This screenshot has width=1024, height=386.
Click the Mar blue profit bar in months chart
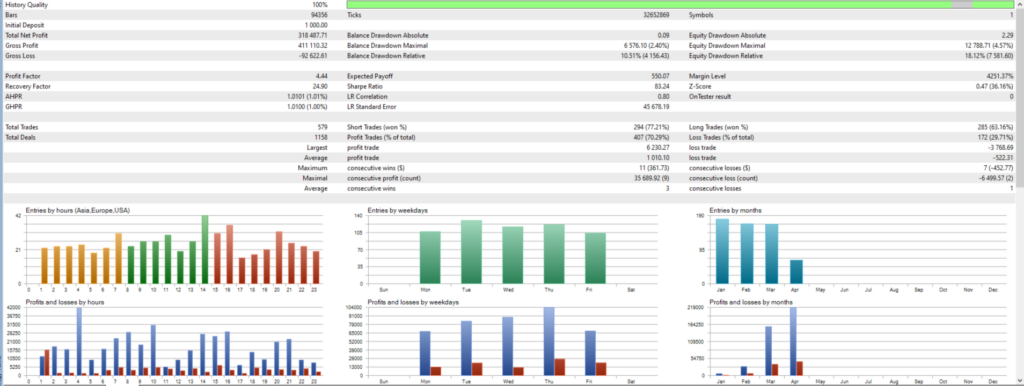(x=769, y=351)
